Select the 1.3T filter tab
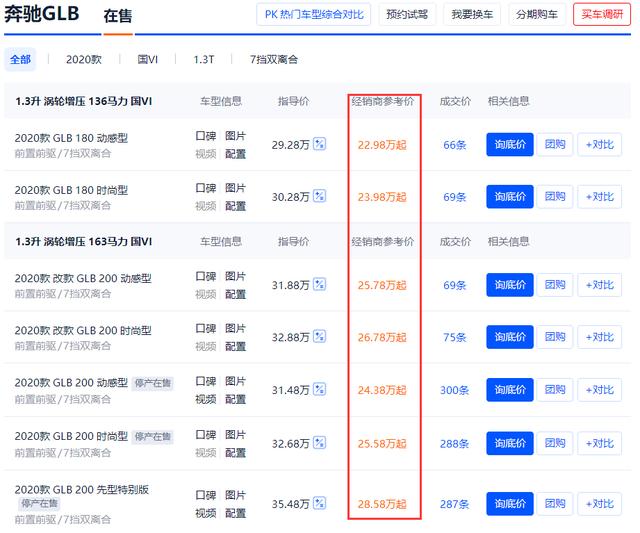The height and width of the screenshot is (533, 640). tap(204, 60)
